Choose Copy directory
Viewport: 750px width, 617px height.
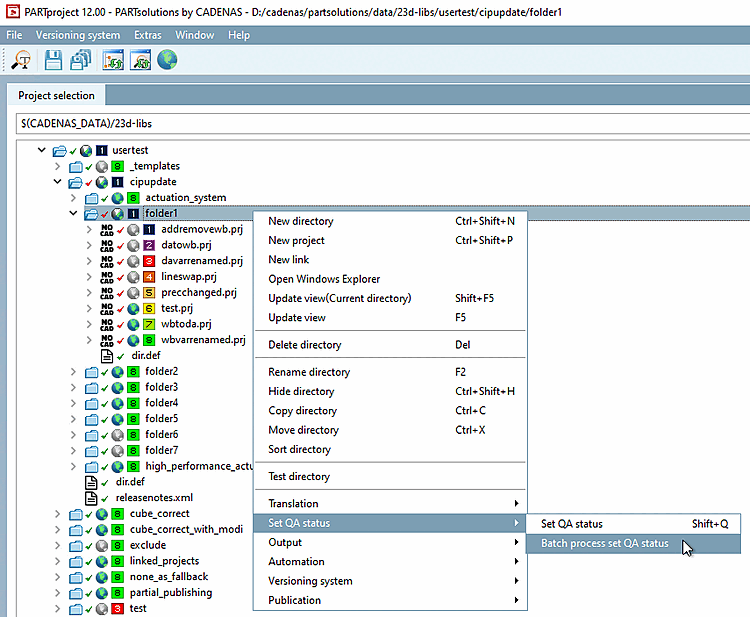coord(390,411)
